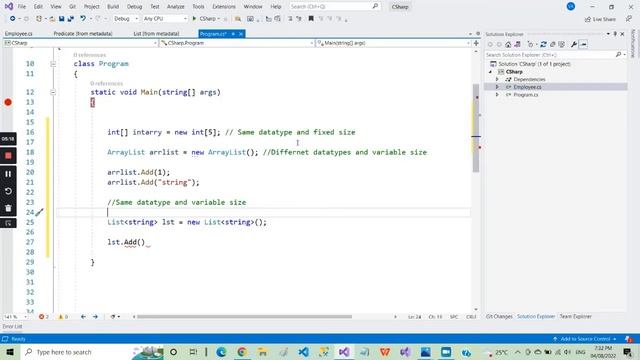Click the Search (Ctrl+Q) box
Viewport: 640px width, 360px height.
pos(334,7)
